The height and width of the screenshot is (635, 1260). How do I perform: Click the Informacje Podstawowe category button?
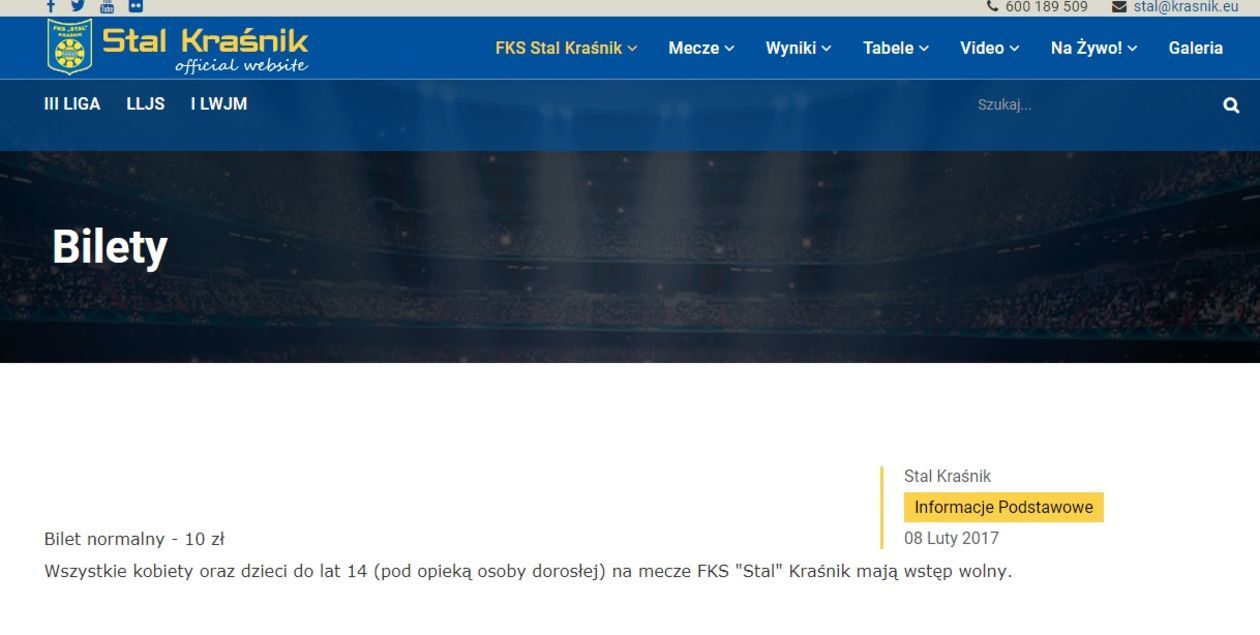tap(1003, 507)
